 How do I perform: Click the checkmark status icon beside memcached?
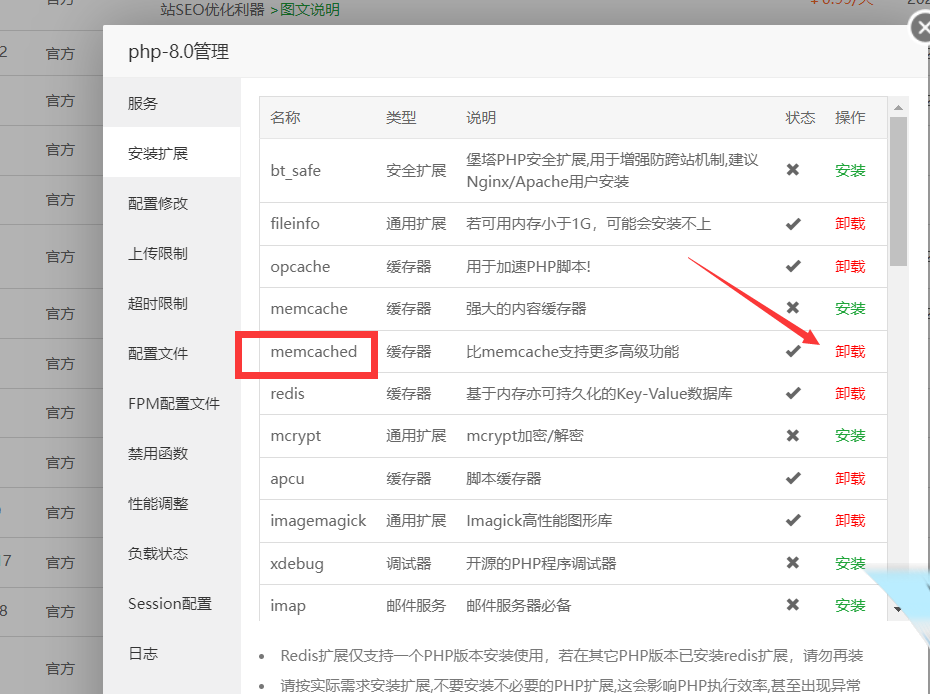793,351
